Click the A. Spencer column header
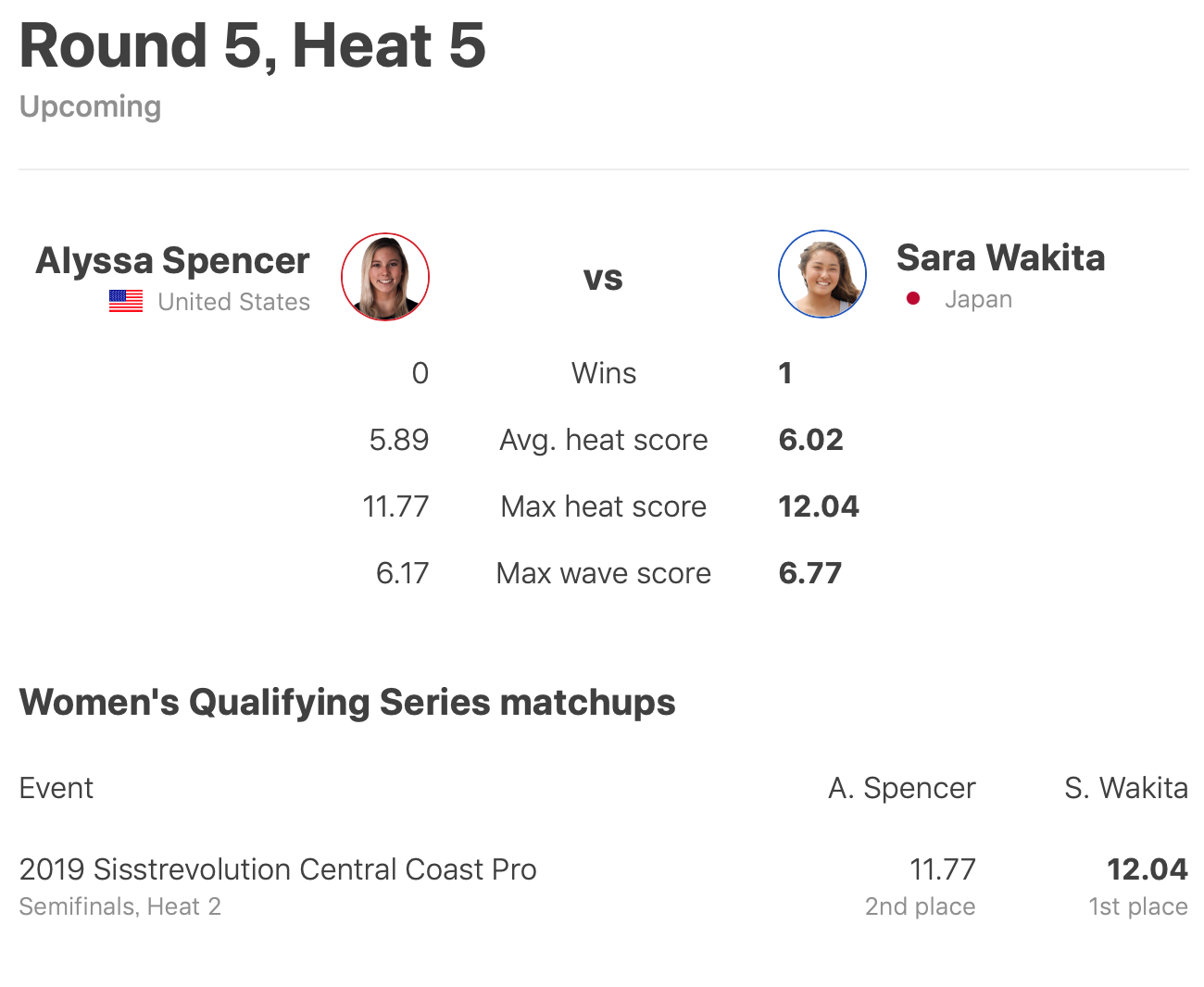 coord(901,788)
